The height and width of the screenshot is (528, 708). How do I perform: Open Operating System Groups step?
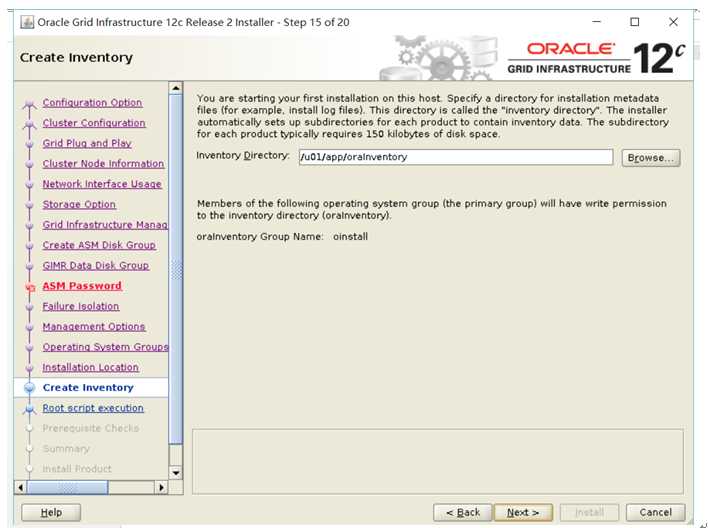tap(105, 347)
